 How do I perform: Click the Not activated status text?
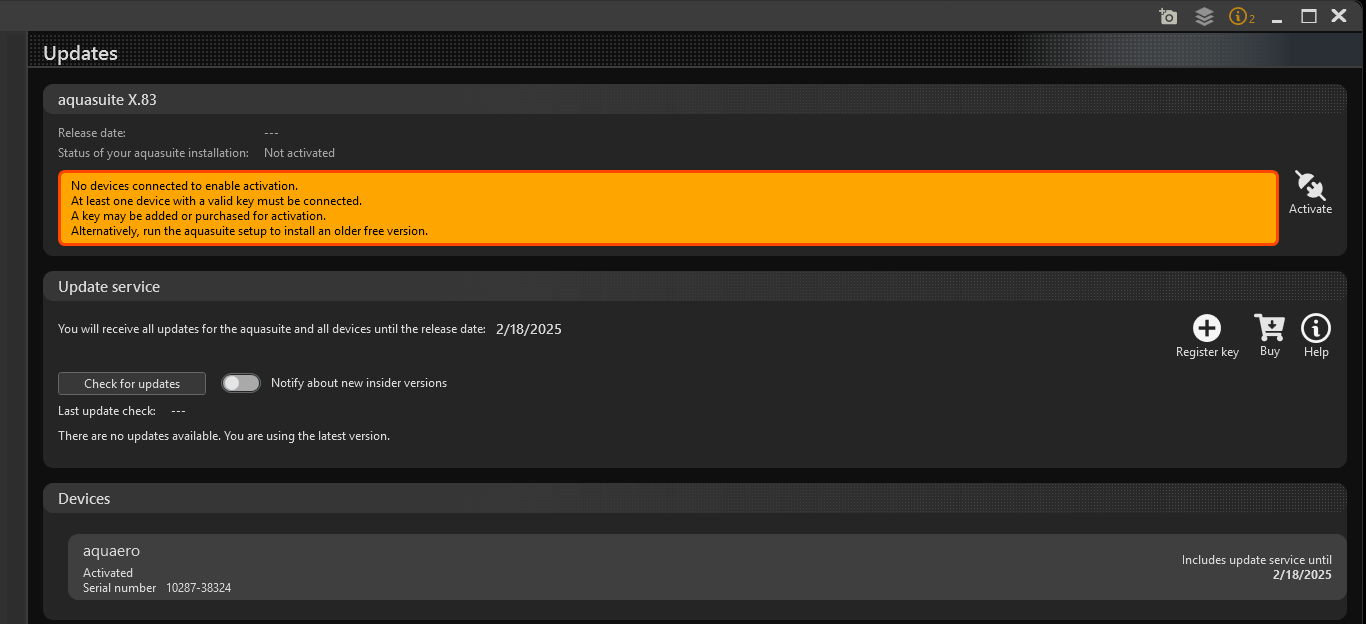(299, 153)
